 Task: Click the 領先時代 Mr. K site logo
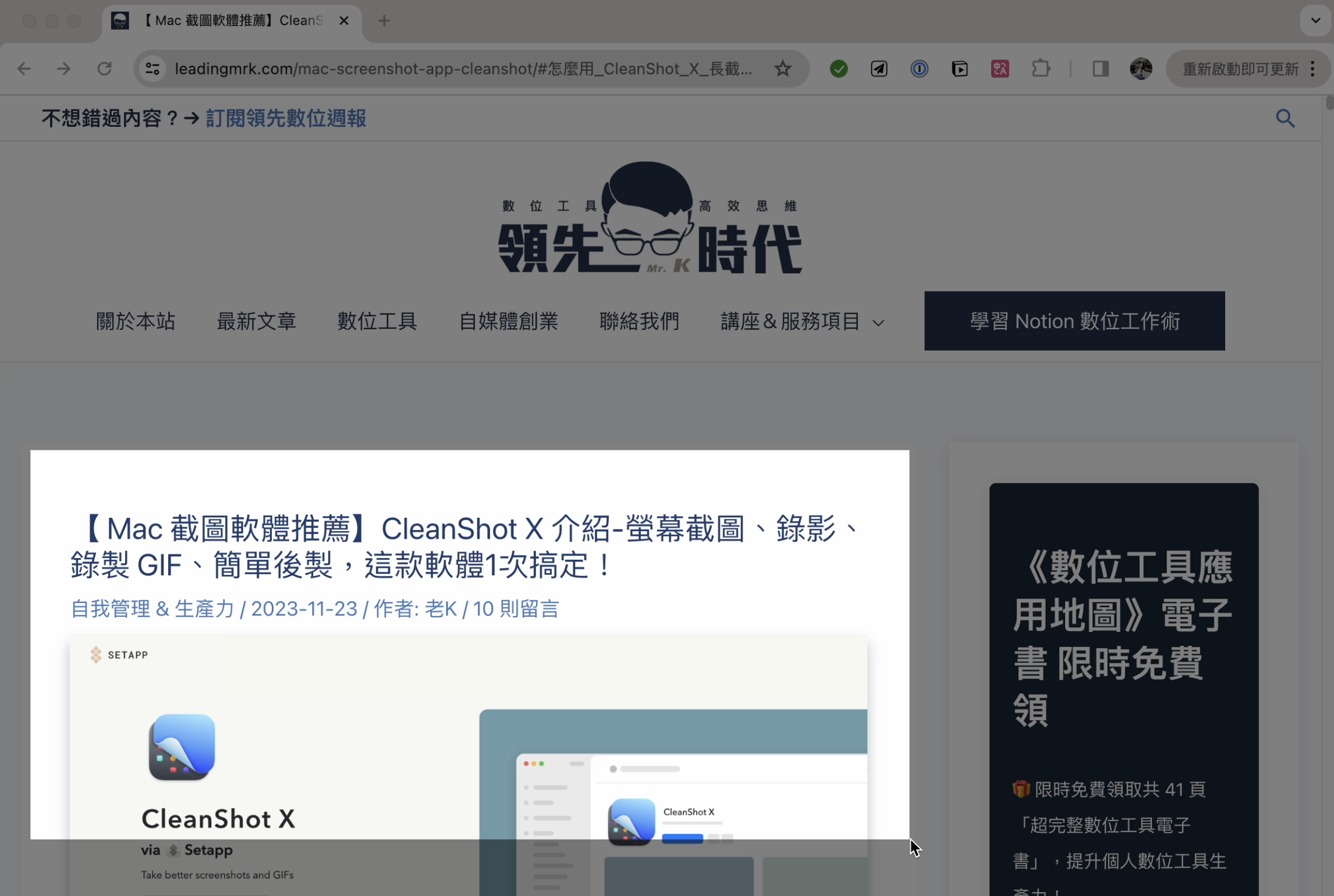pyautogui.click(x=650, y=218)
